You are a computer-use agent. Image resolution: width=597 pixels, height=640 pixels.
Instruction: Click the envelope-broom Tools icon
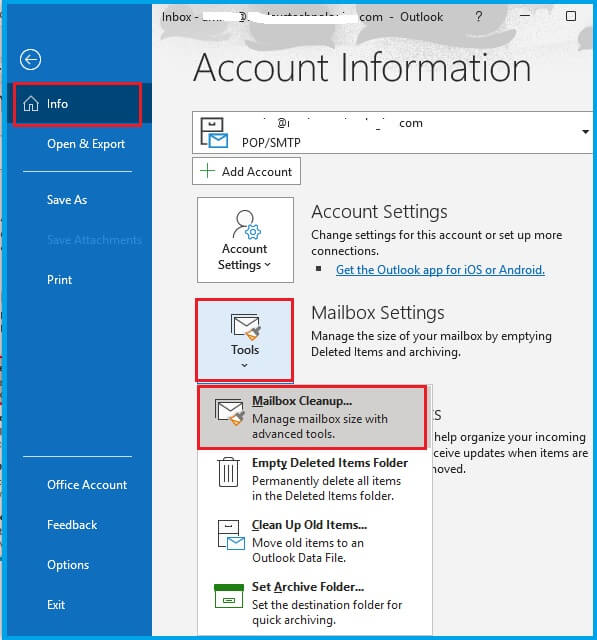click(246, 327)
